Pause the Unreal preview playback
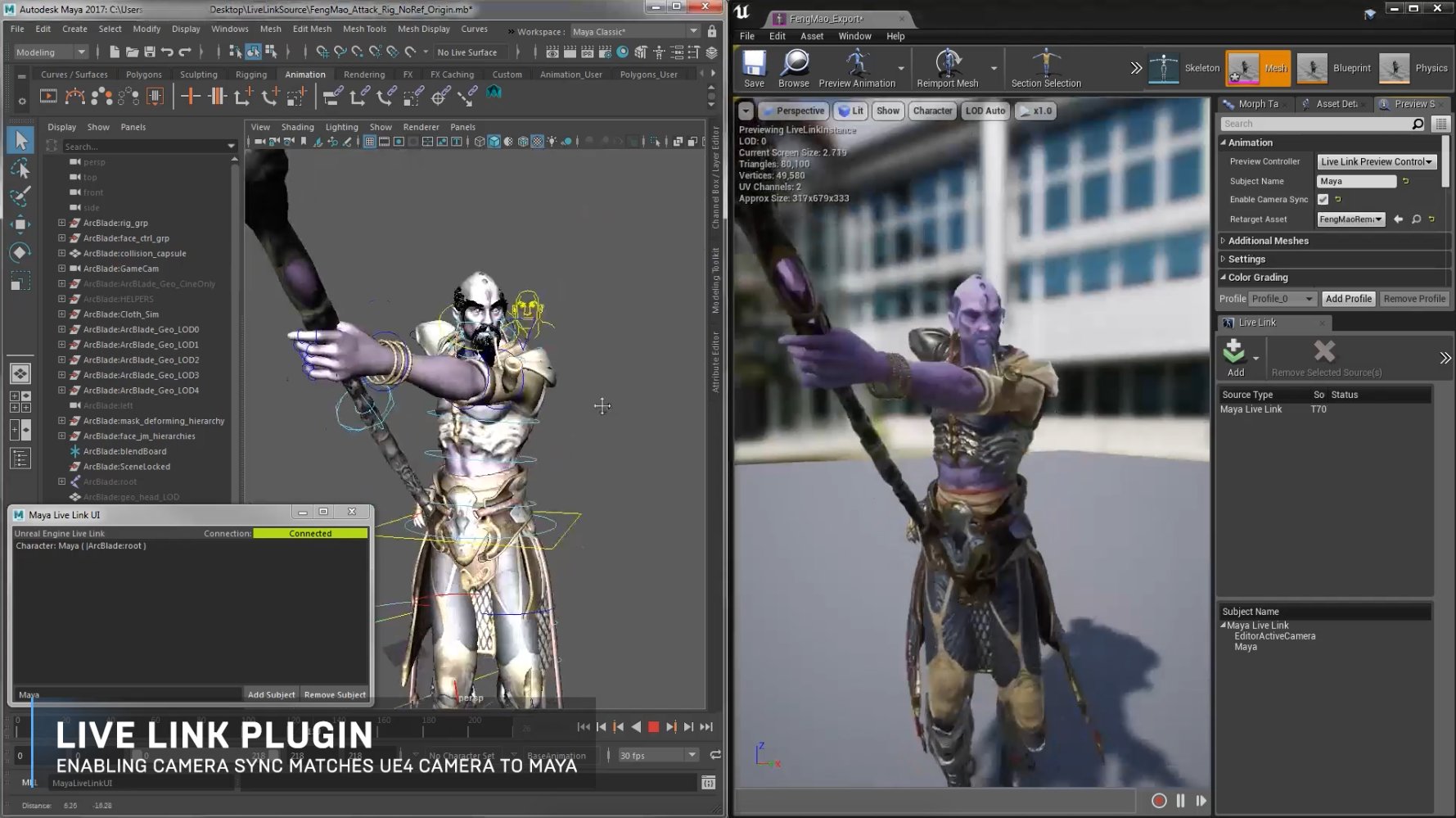This screenshot has width=1456, height=818. [x=1180, y=801]
